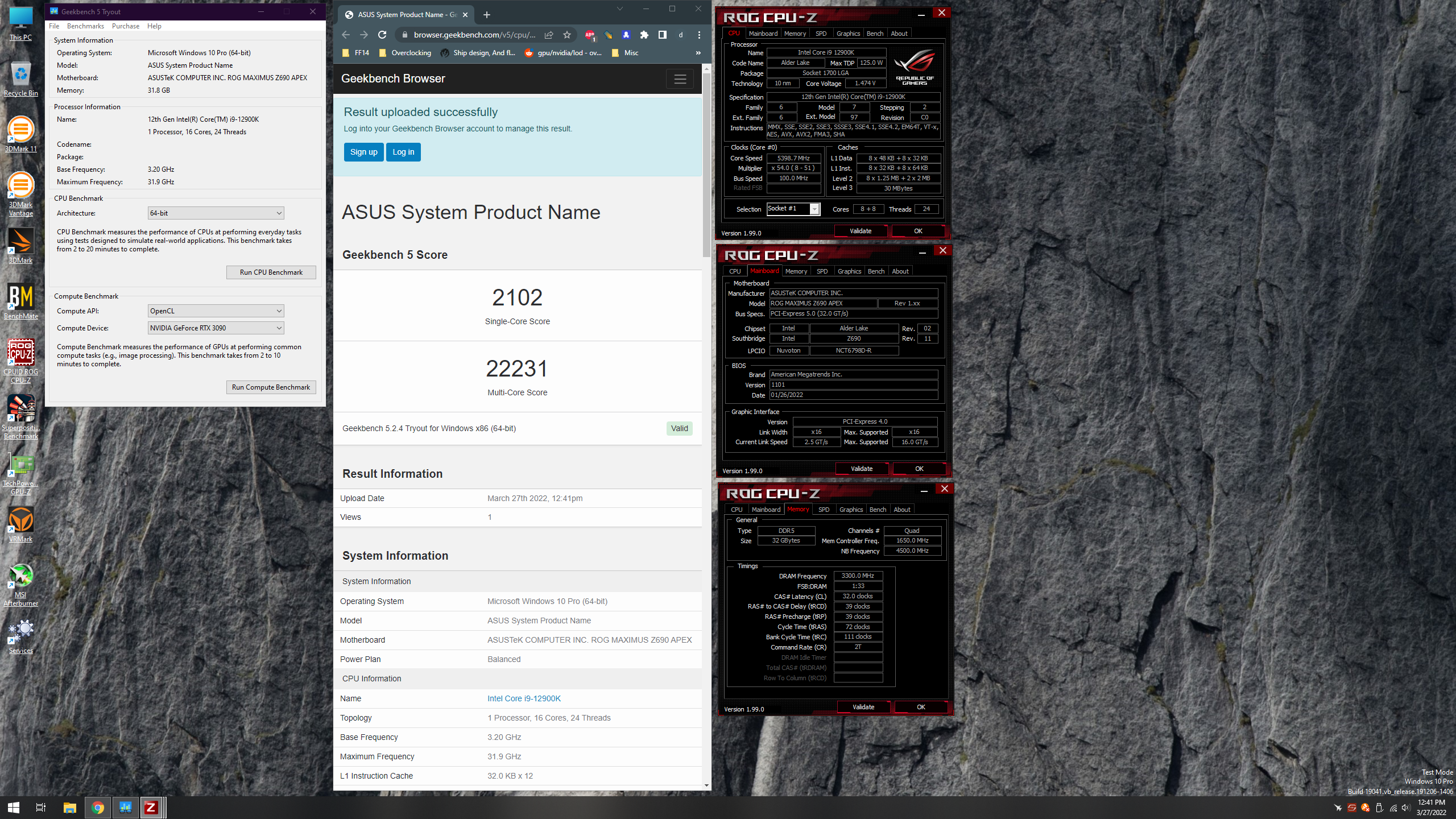Screen dimensions: 1456x819
Task: Open the This PC desktop icon
Action: tap(21, 23)
